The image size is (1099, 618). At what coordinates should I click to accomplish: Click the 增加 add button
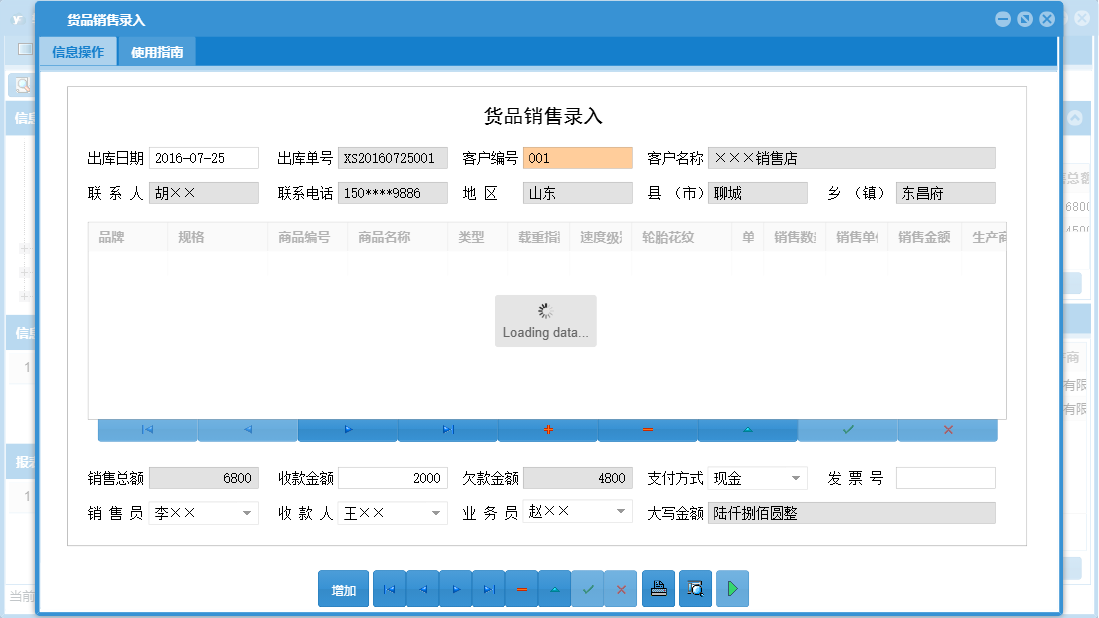pyautogui.click(x=343, y=589)
